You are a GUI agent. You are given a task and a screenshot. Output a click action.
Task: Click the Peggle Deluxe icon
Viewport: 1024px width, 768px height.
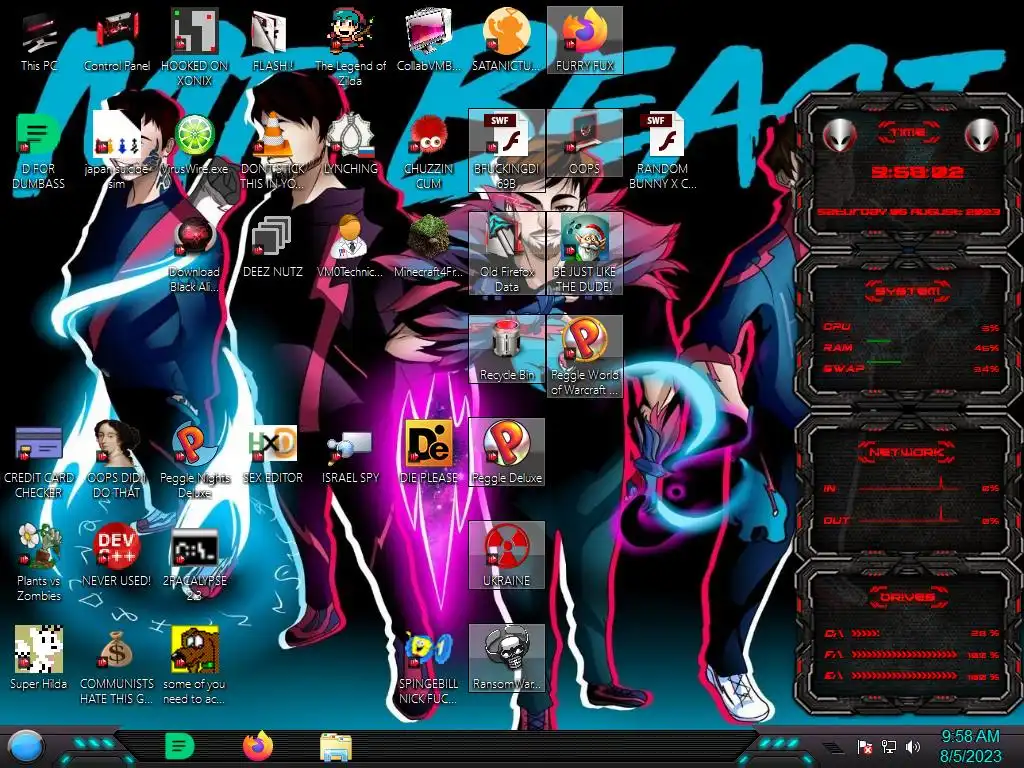[507, 453]
